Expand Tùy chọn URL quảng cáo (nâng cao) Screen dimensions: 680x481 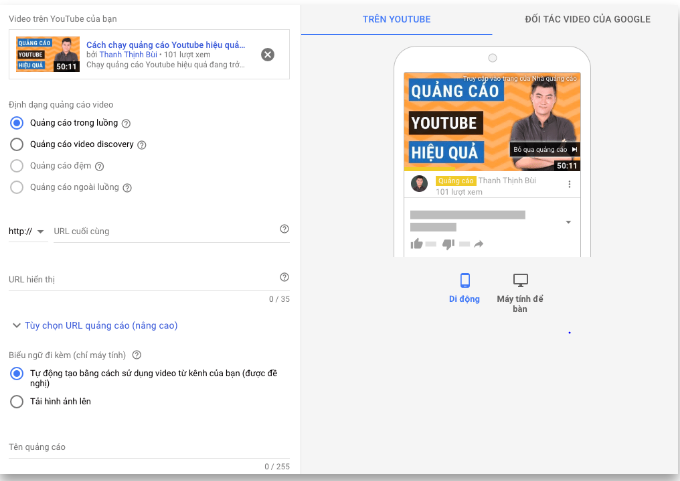click(95, 325)
